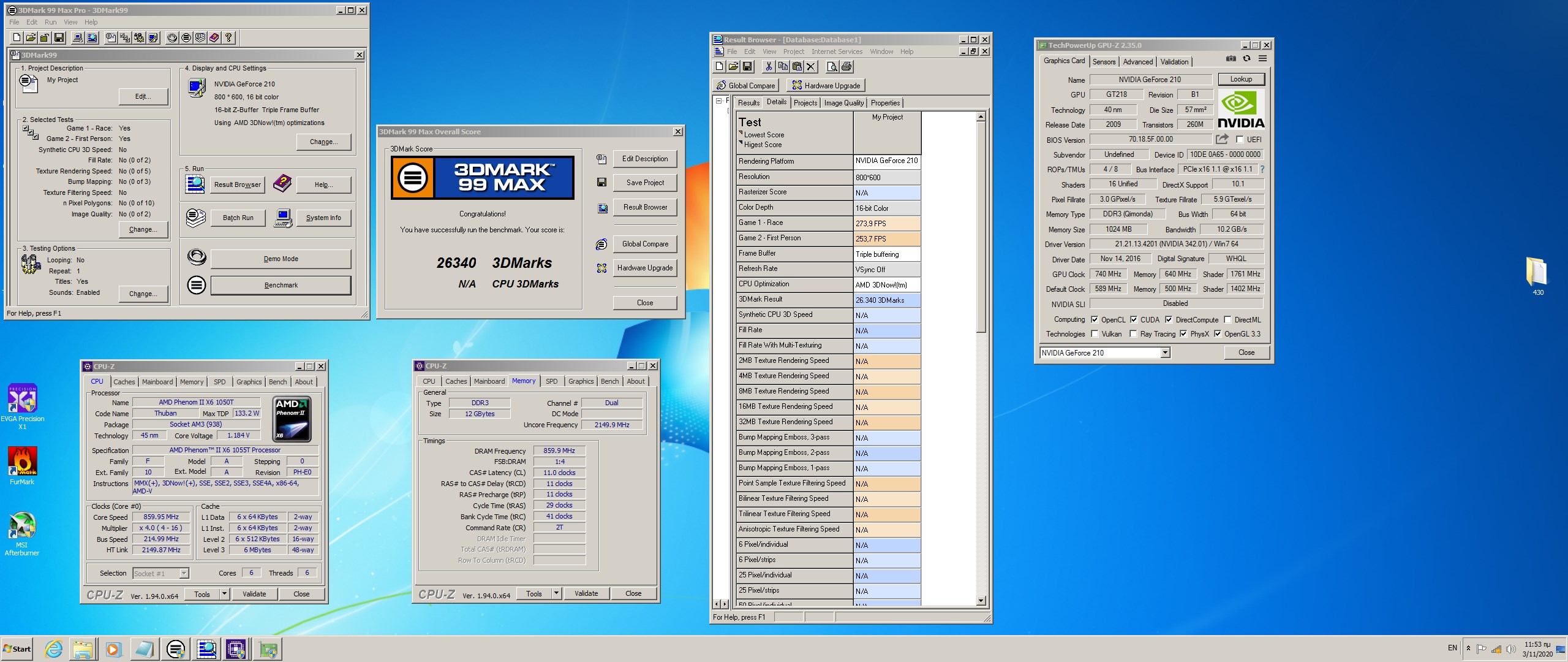
Task: Click the printer icon in Result Browser toolbar
Action: click(x=846, y=67)
